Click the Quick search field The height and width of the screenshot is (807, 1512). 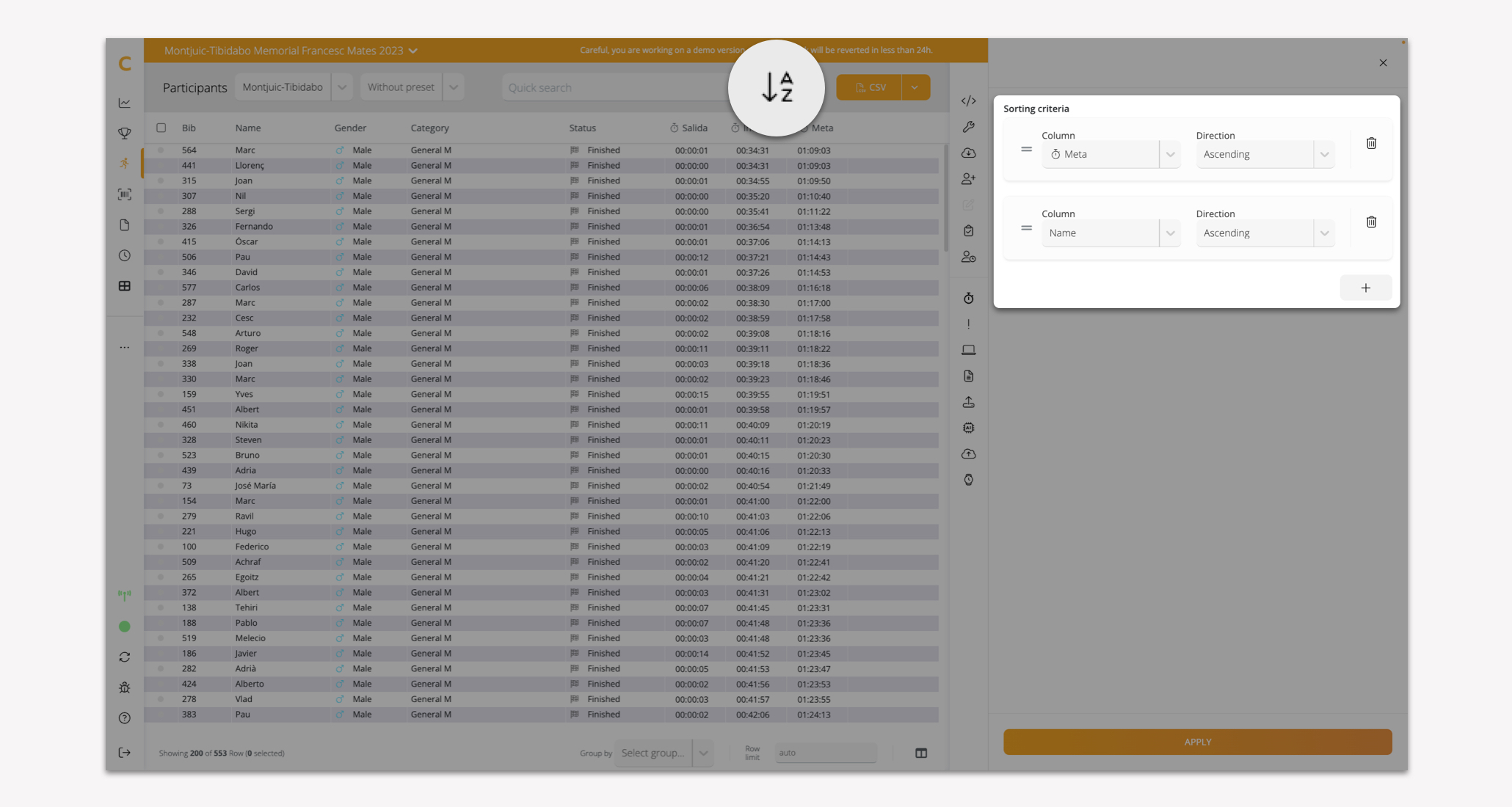[x=617, y=87]
